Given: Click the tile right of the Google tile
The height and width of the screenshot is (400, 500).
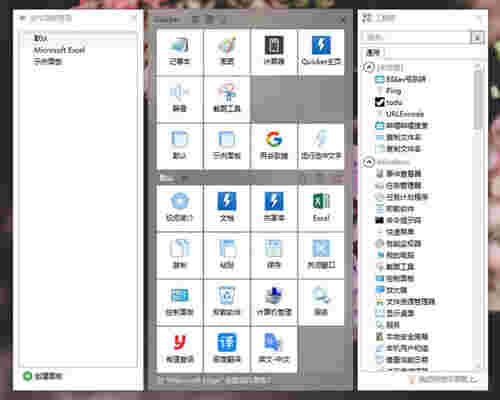Looking at the screenshot, I should [321, 146].
